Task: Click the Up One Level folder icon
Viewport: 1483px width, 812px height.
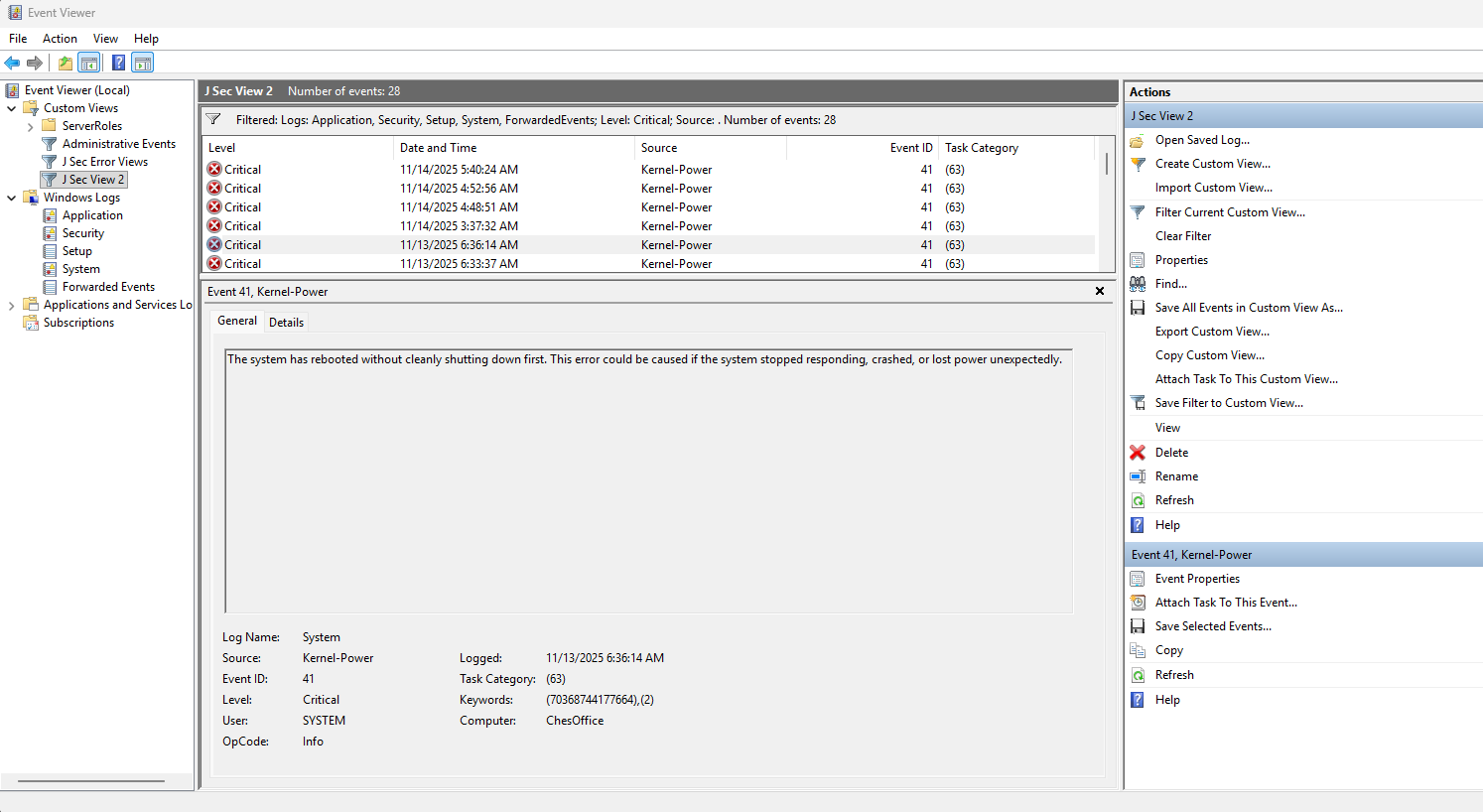Action: 66,63
